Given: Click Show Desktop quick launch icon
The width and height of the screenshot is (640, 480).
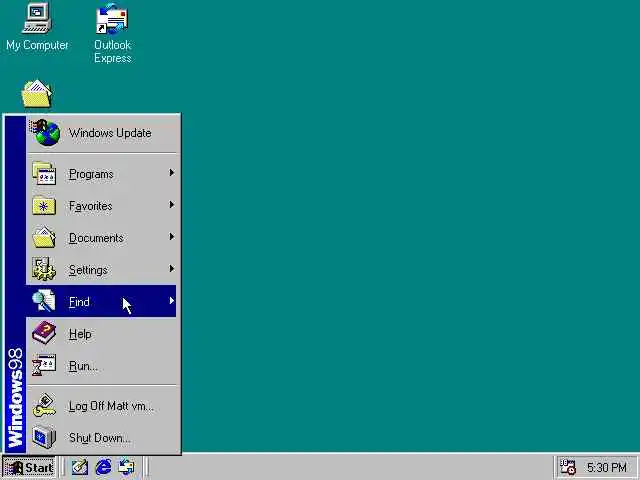Looking at the screenshot, I should pos(80,467).
